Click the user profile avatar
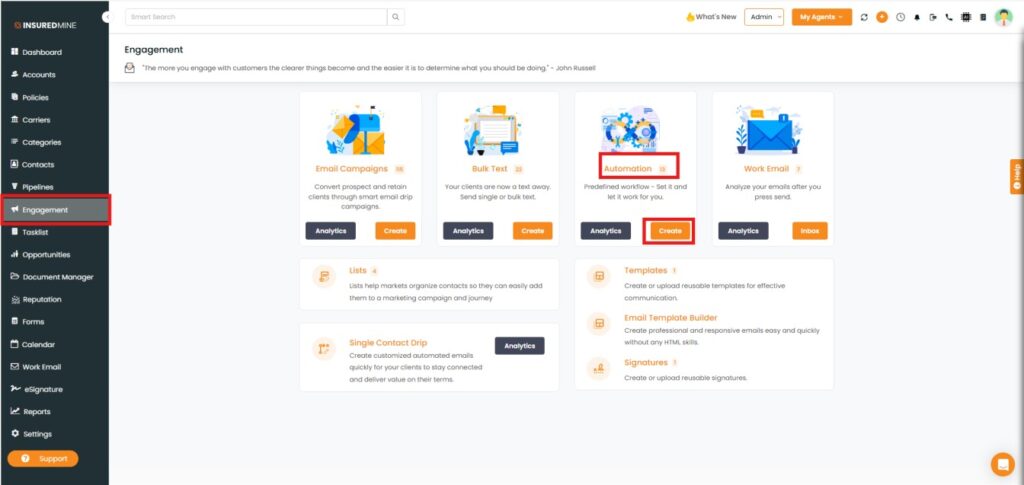This screenshot has height=485, width=1024. (1003, 17)
